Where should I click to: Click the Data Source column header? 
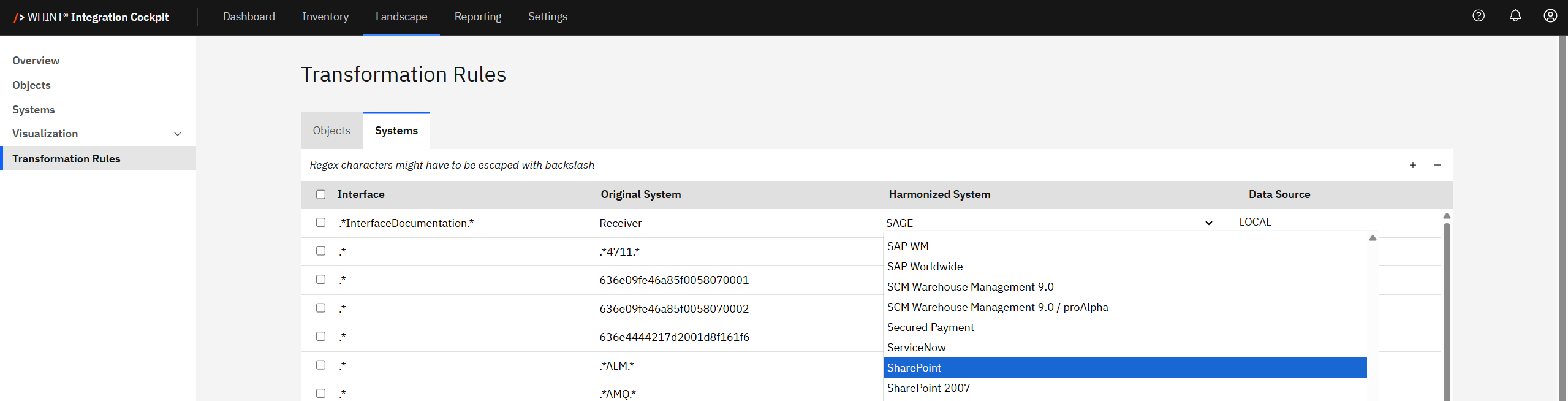pyautogui.click(x=1279, y=194)
